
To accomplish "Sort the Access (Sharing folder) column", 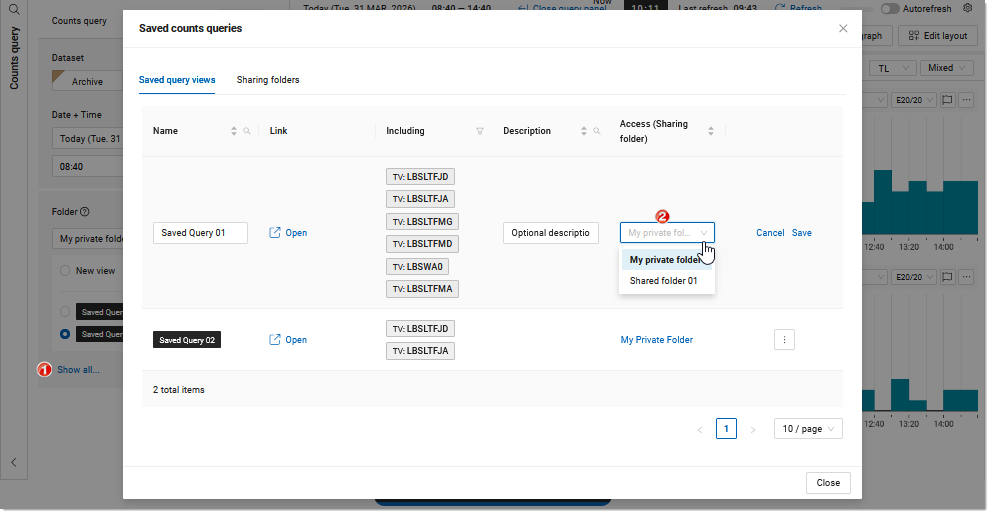I will (711, 131).
